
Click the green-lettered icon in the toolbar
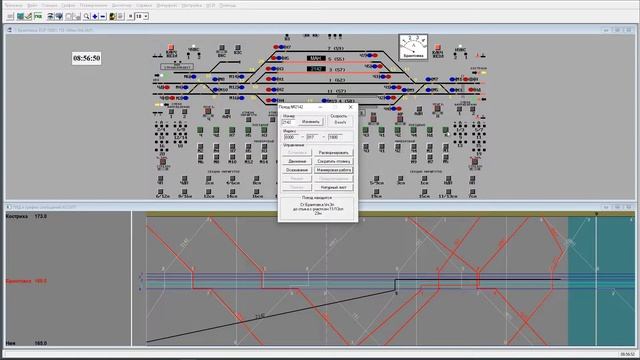click(x=38, y=16)
